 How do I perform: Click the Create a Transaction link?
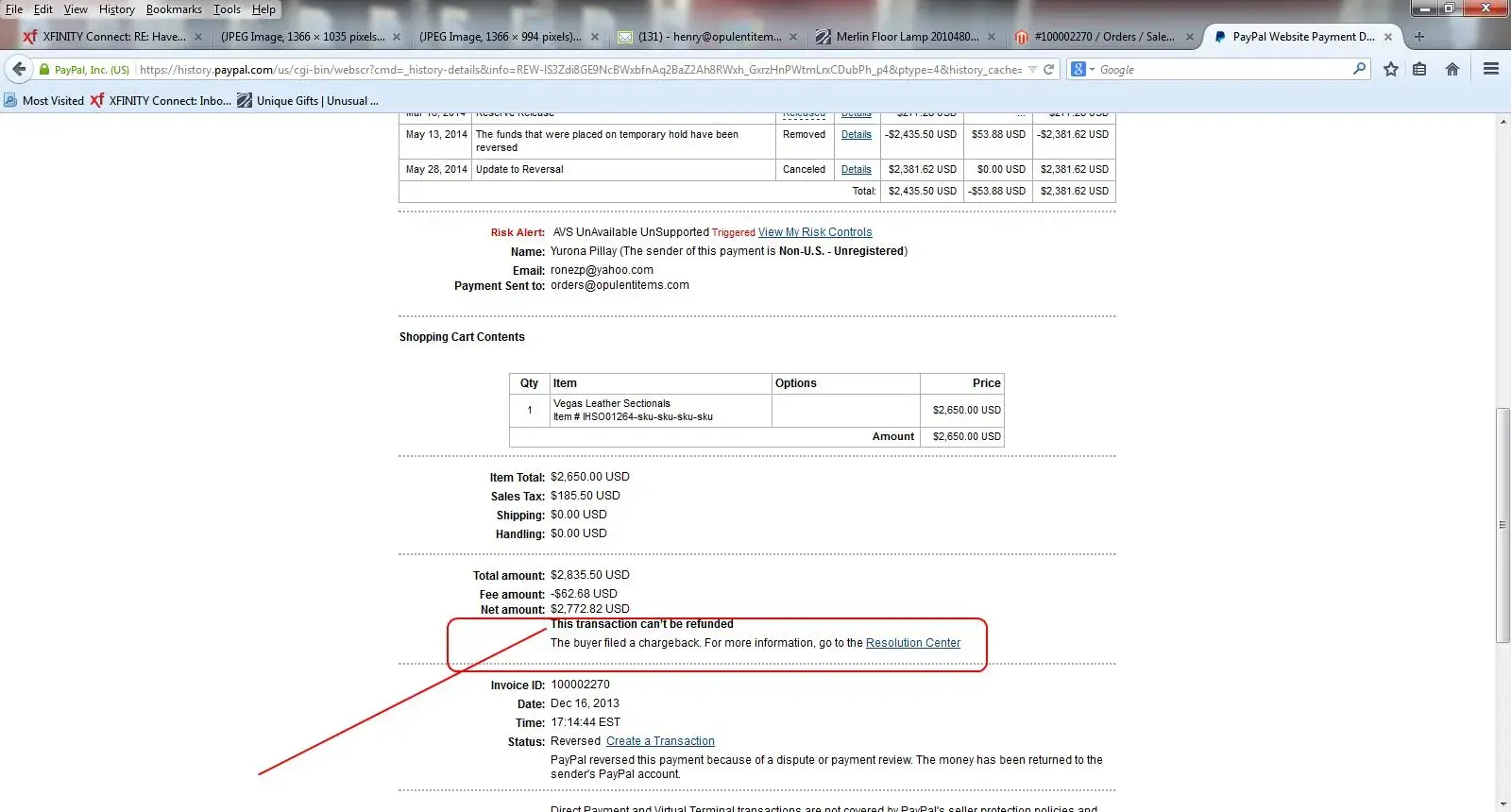pos(660,741)
